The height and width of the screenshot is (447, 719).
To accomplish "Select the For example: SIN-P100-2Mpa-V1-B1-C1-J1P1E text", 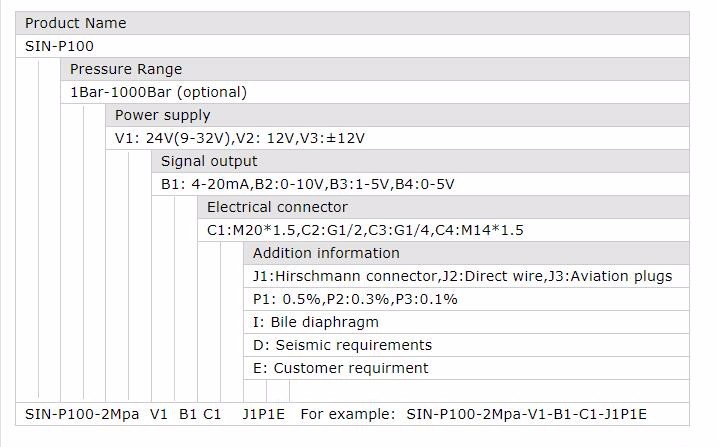I will tap(473, 414).
